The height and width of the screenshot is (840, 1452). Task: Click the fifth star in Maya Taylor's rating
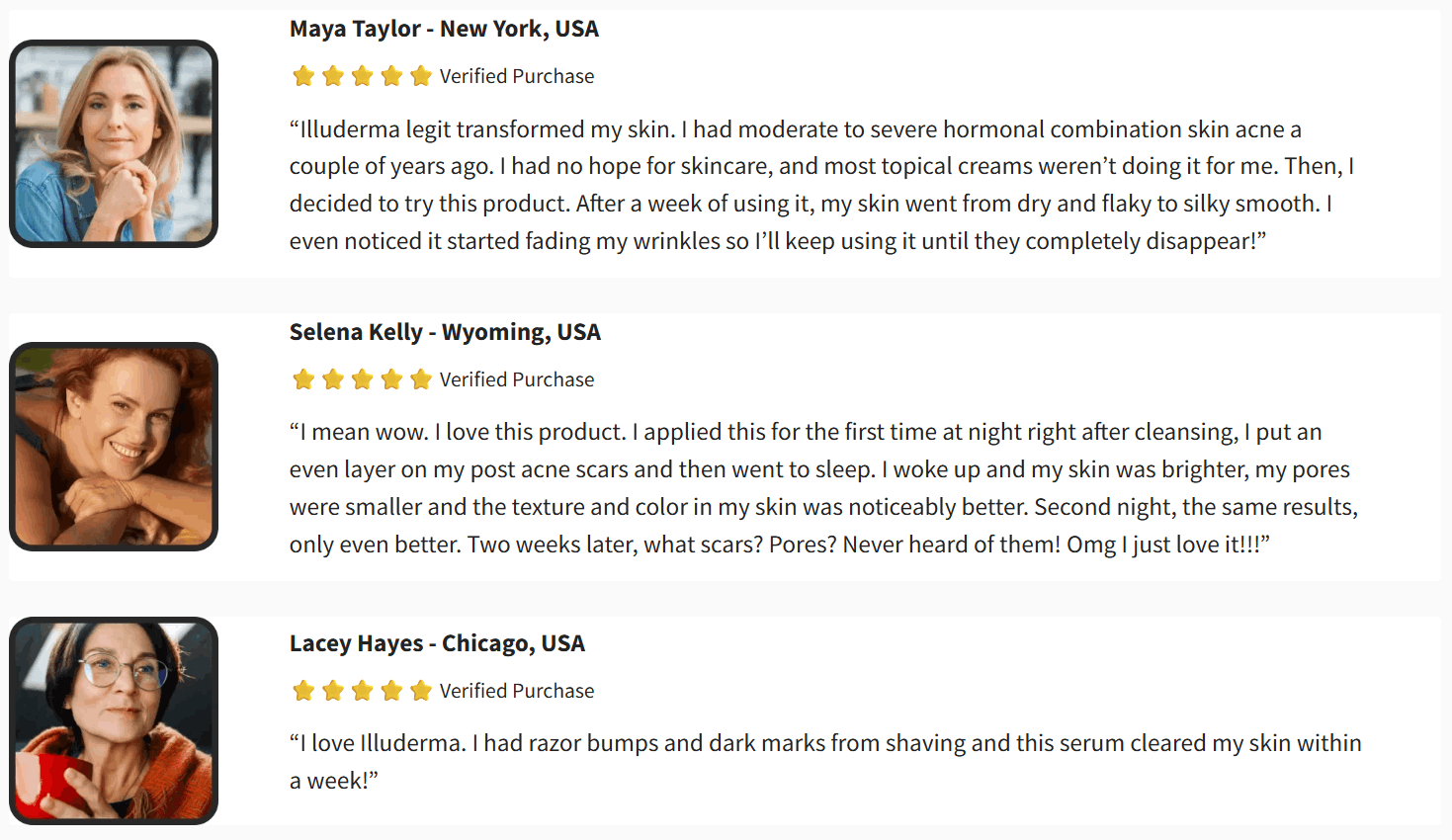(421, 76)
